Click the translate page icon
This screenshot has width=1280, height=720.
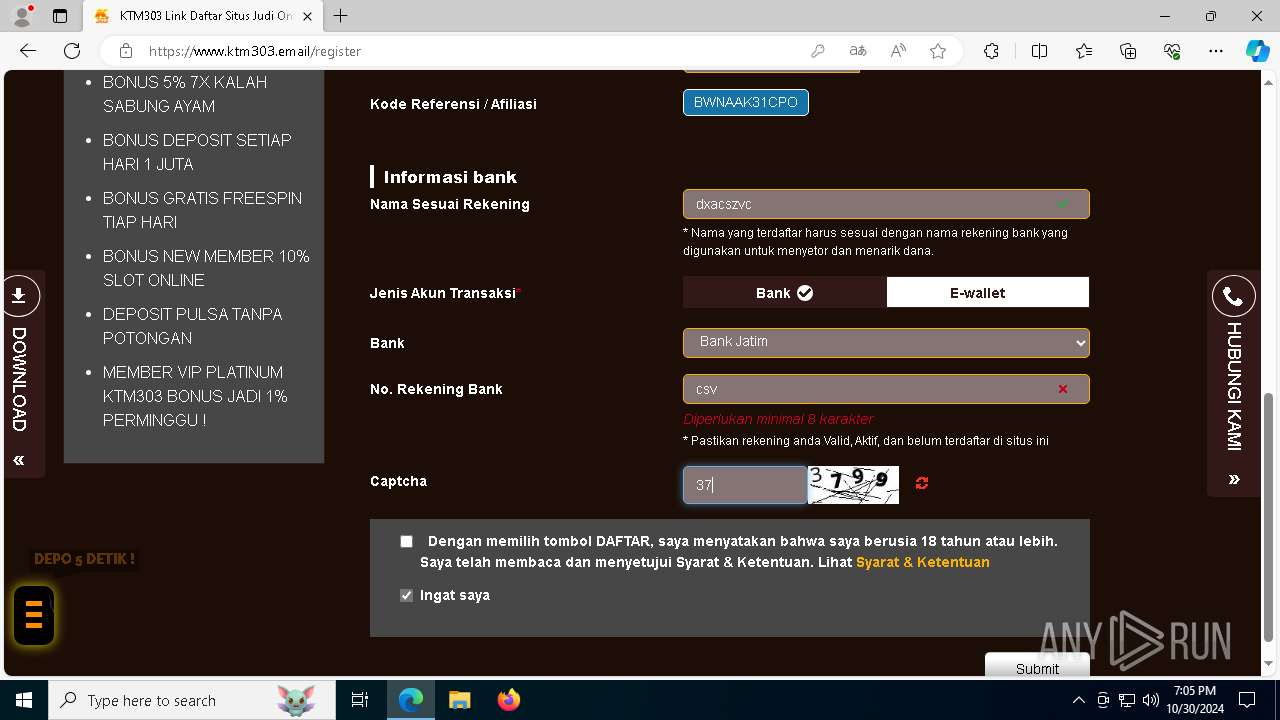(x=858, y=51)
